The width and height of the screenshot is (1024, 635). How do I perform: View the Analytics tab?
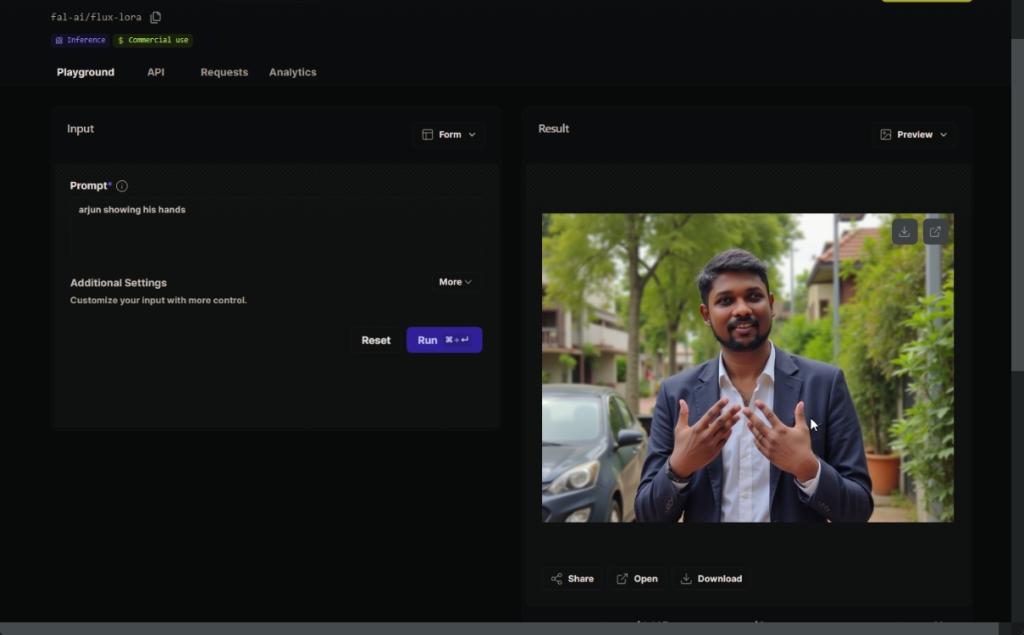pyautogui.click(x=292, y=72)
